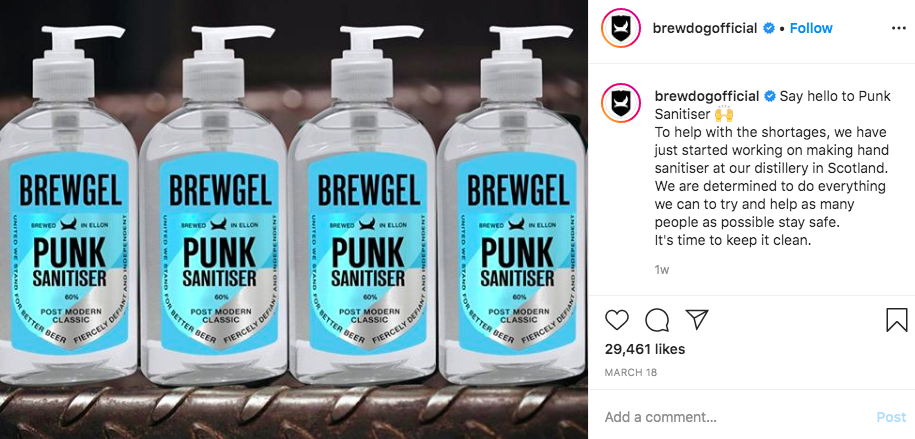This screenshot has height=439, width=915.
Task: Click the Add a comment field
Action: click(735, 417)
